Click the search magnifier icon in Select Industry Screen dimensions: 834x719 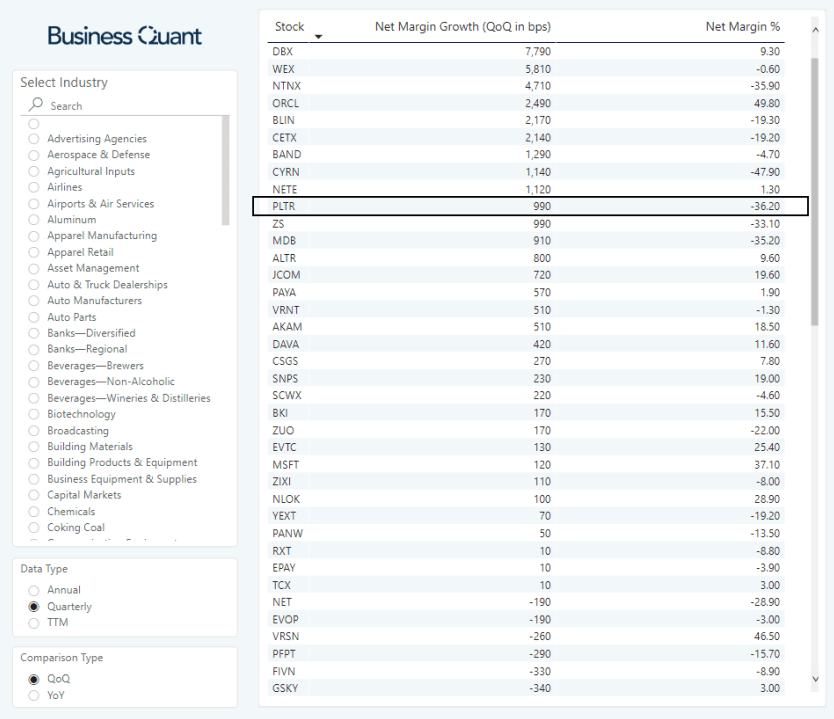pos(36,104)
